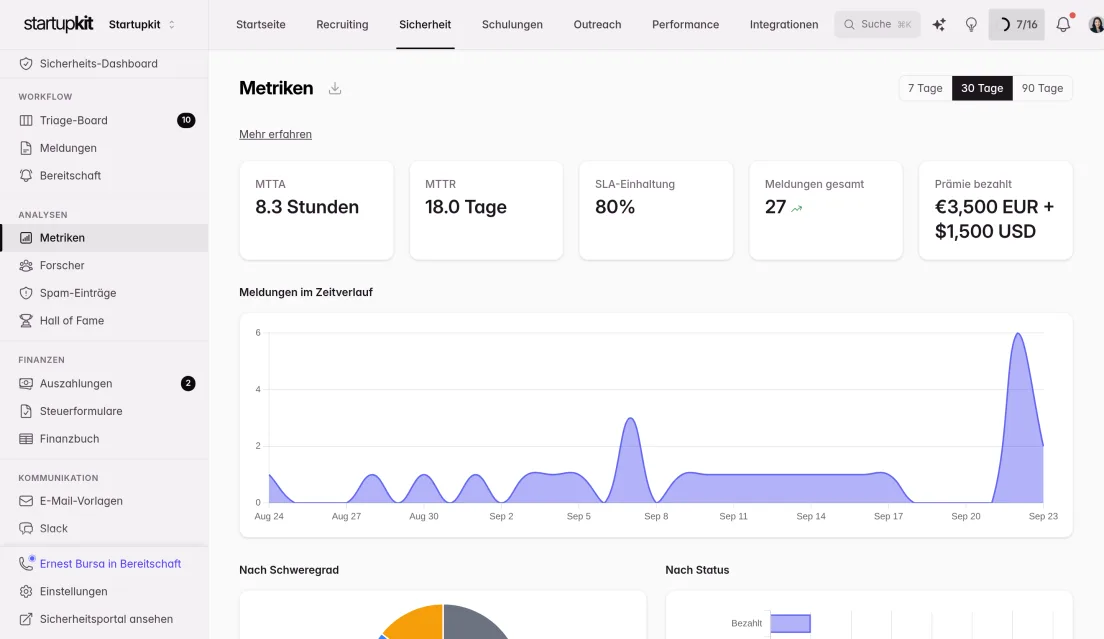Click the Slack chat icon

coord(26,529)
